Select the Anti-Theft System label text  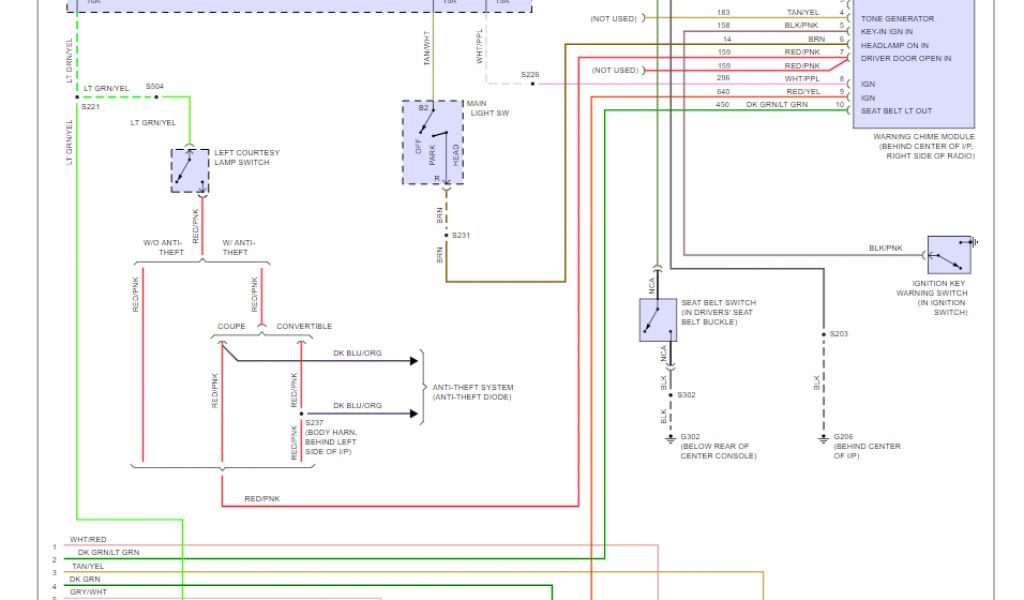(471, 392)
